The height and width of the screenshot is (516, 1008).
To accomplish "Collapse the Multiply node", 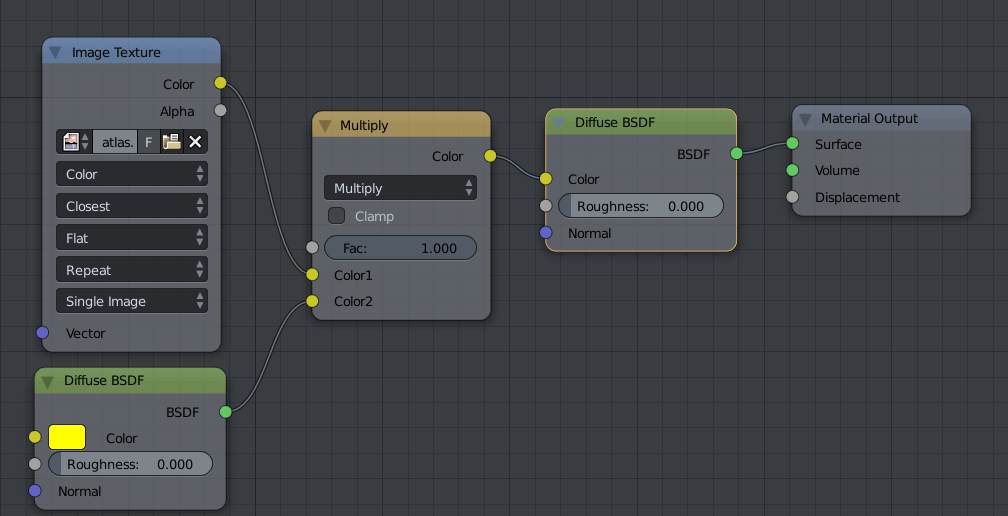I will [x=325, y=125].
